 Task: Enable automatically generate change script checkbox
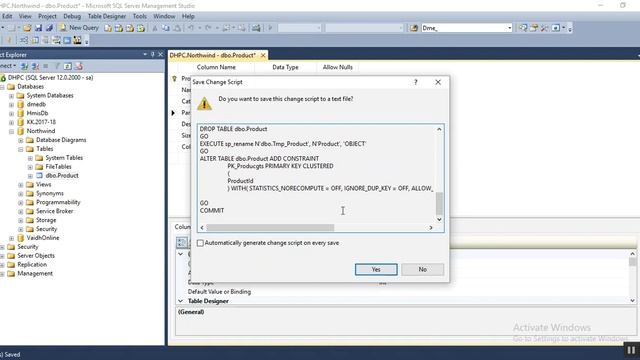(200, 243)
